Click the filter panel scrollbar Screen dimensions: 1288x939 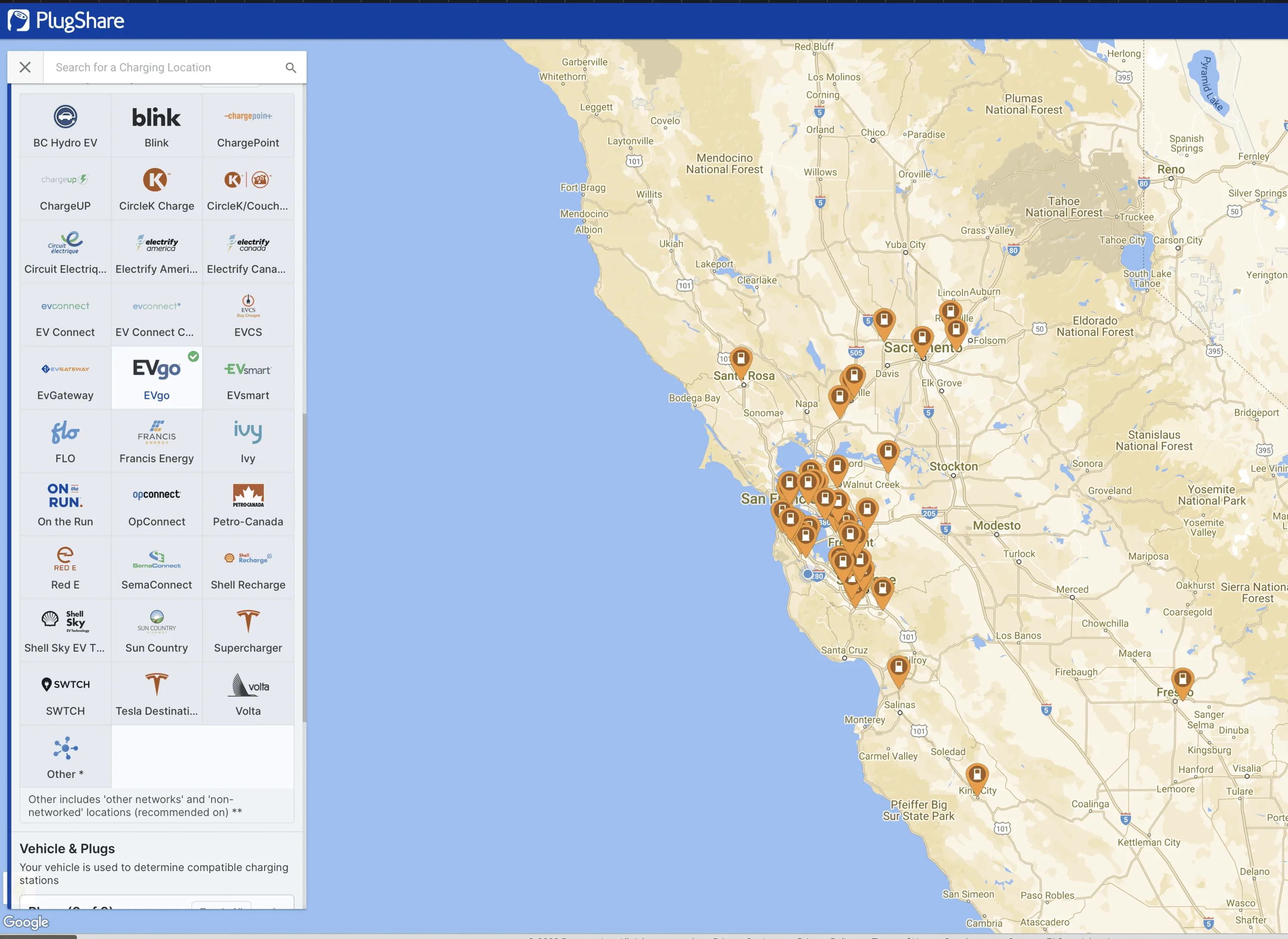click(x=304, y=567)
